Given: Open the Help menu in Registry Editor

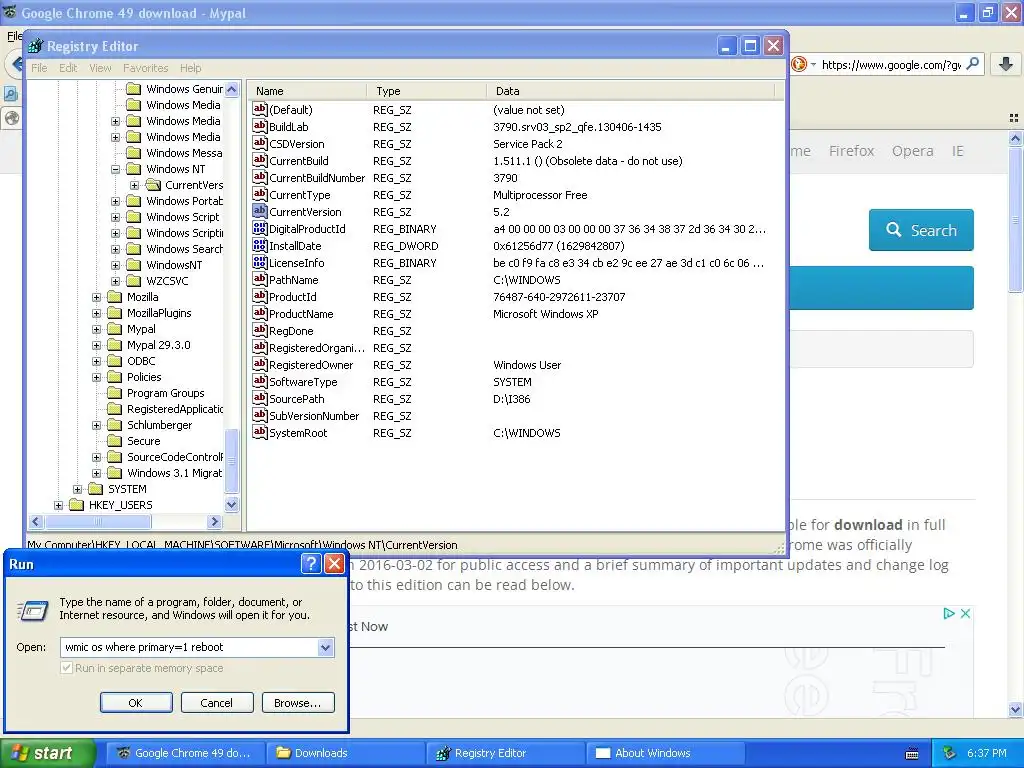Looking at the screenshot, I should pyautogui.click(x=191, y=68).
